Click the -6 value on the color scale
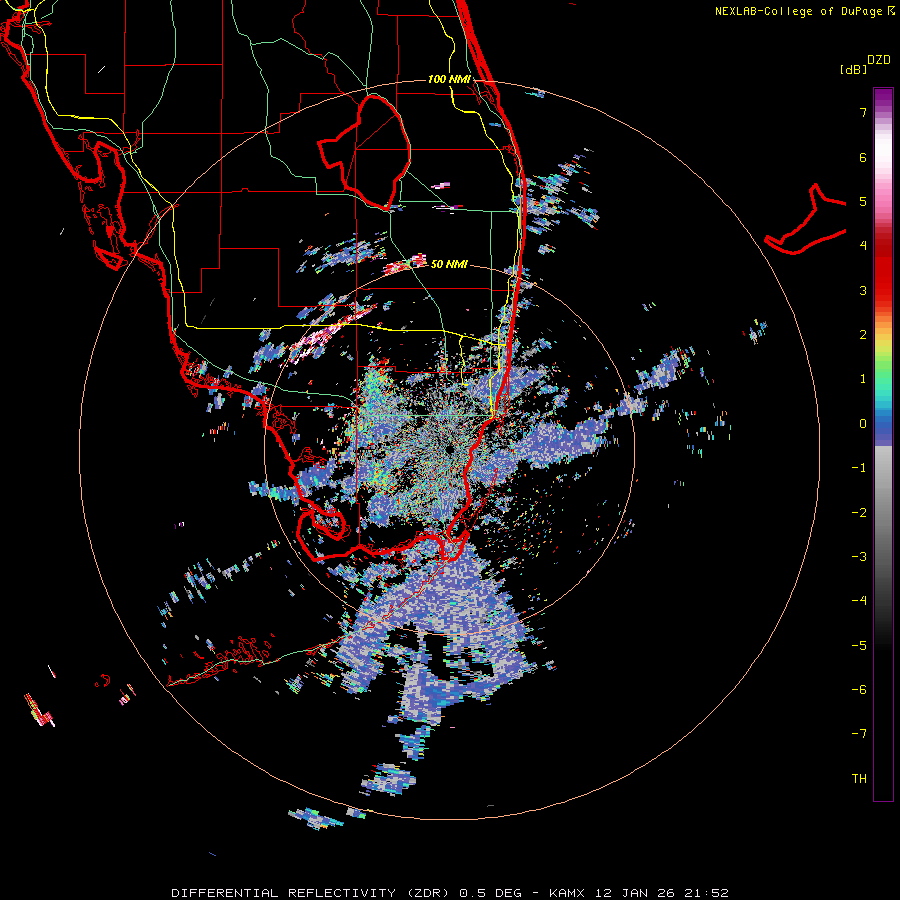Image resolution: width=900 pixels, height=900 pixels. pyautogui.click(x=859, y=690)
